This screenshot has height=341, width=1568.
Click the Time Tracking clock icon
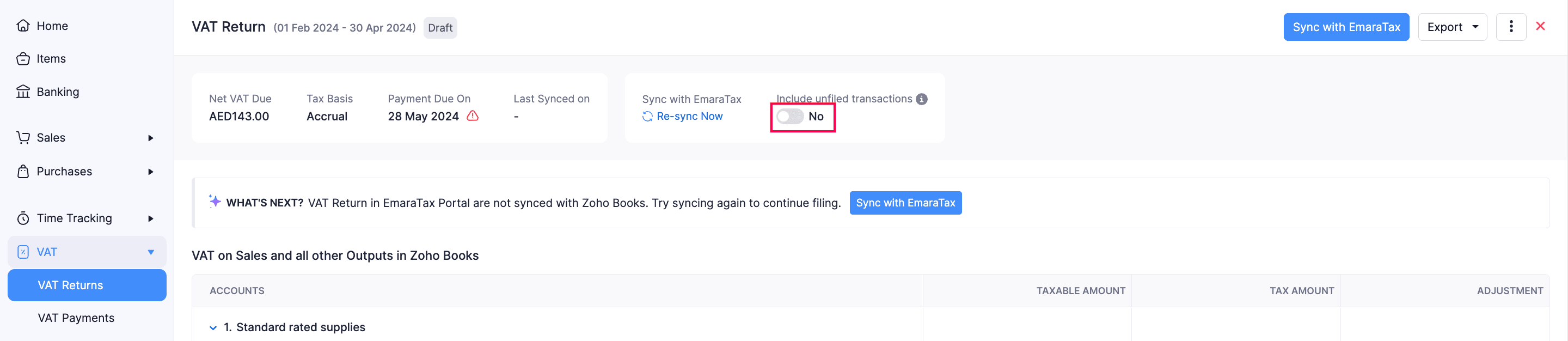23,218
